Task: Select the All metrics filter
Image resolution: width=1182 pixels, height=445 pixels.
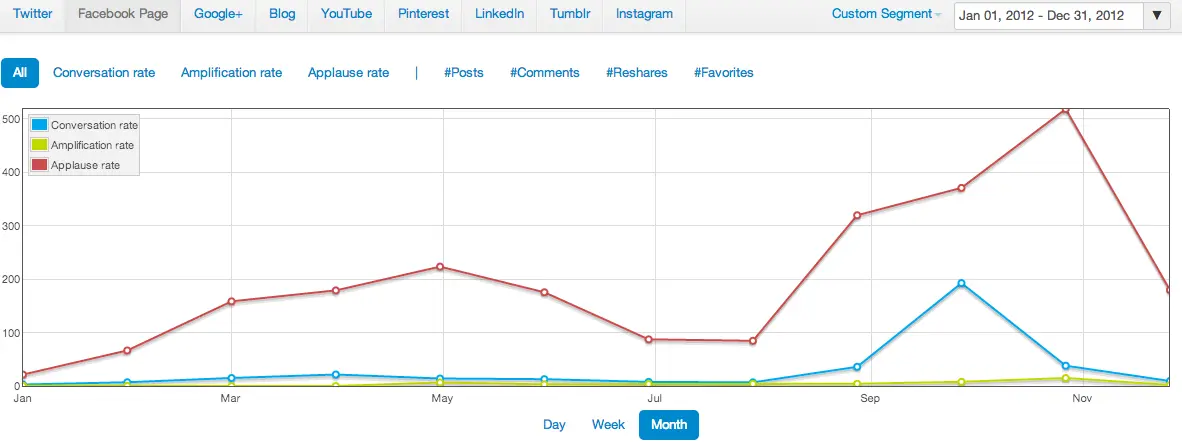Action: click(20, 72)
